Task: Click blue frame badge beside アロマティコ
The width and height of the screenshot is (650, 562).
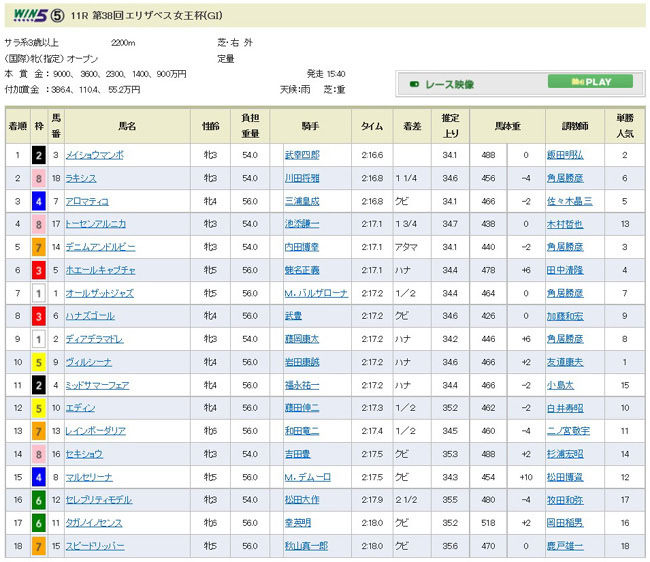Action: coord(38,201)
